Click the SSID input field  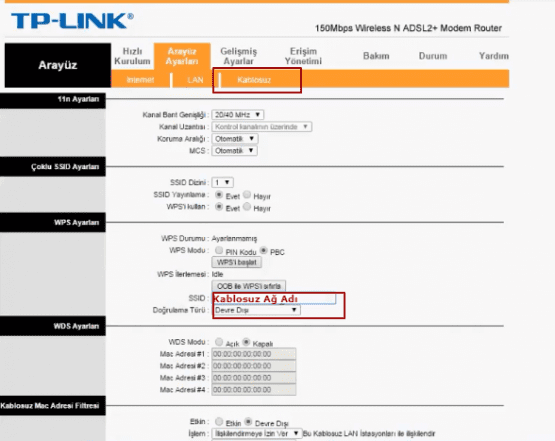pyautogui.click(x=274, y=298)
